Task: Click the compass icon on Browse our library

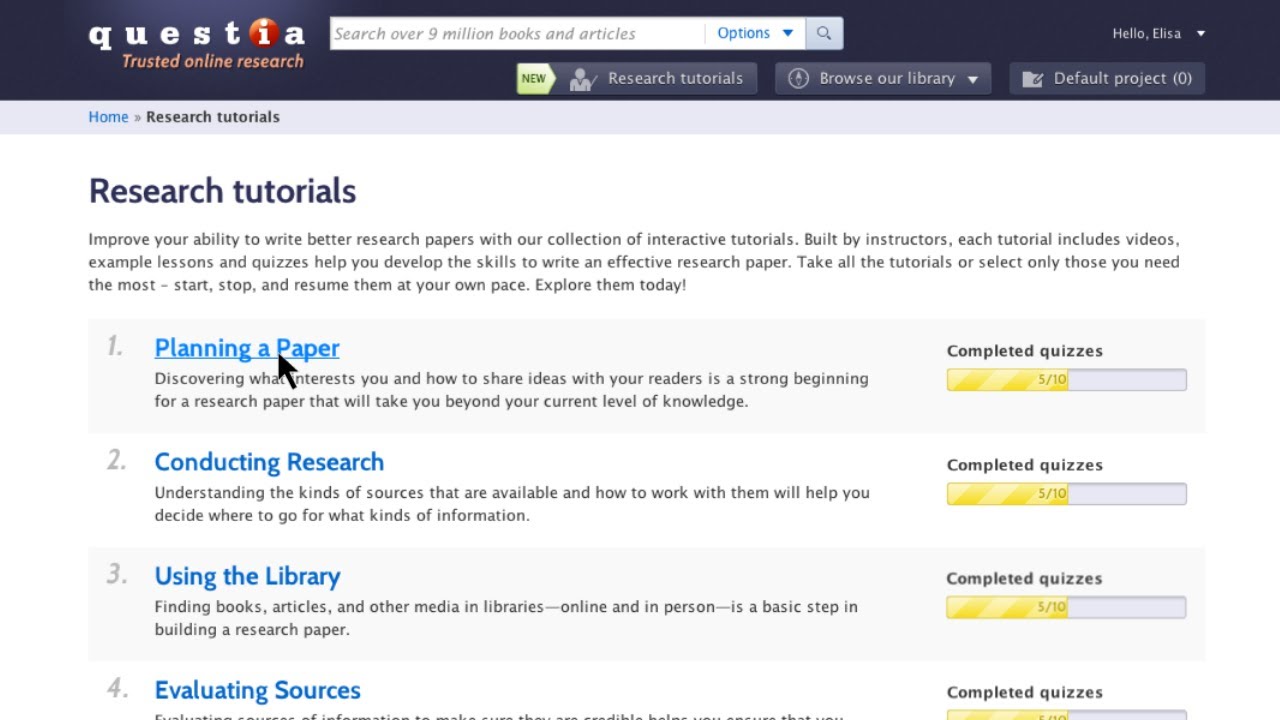Action: point(798,78)
